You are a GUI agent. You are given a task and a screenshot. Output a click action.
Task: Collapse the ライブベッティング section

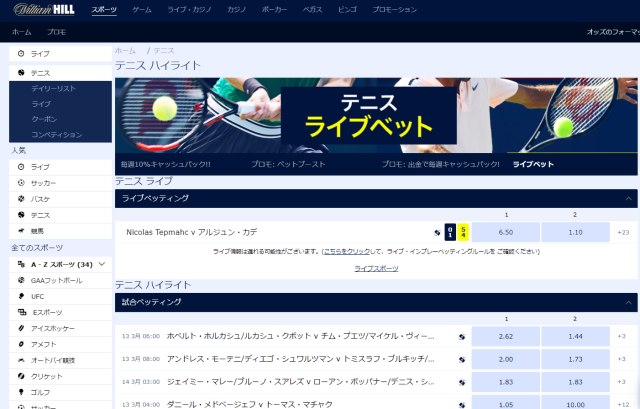(x=629, y=198)
